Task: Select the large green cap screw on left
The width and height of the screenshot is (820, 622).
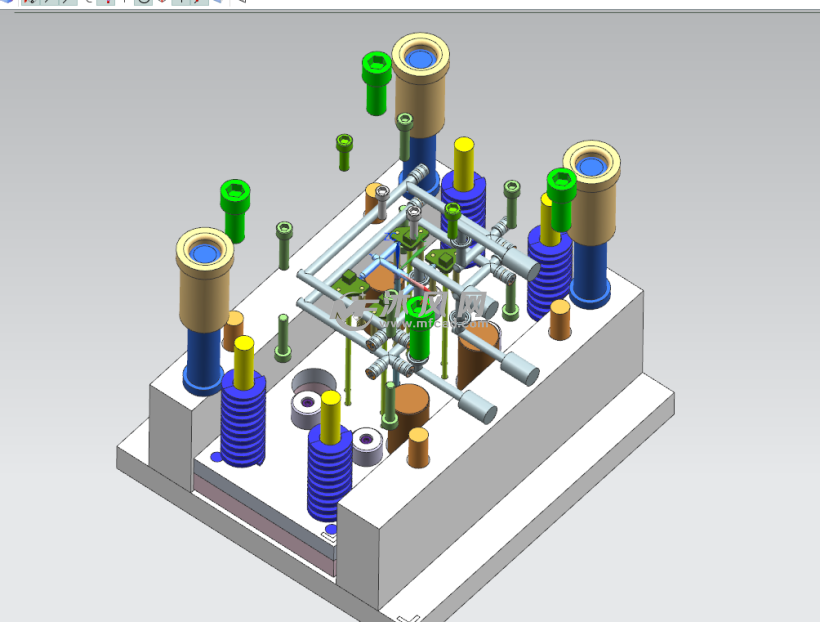Action: 236,208
